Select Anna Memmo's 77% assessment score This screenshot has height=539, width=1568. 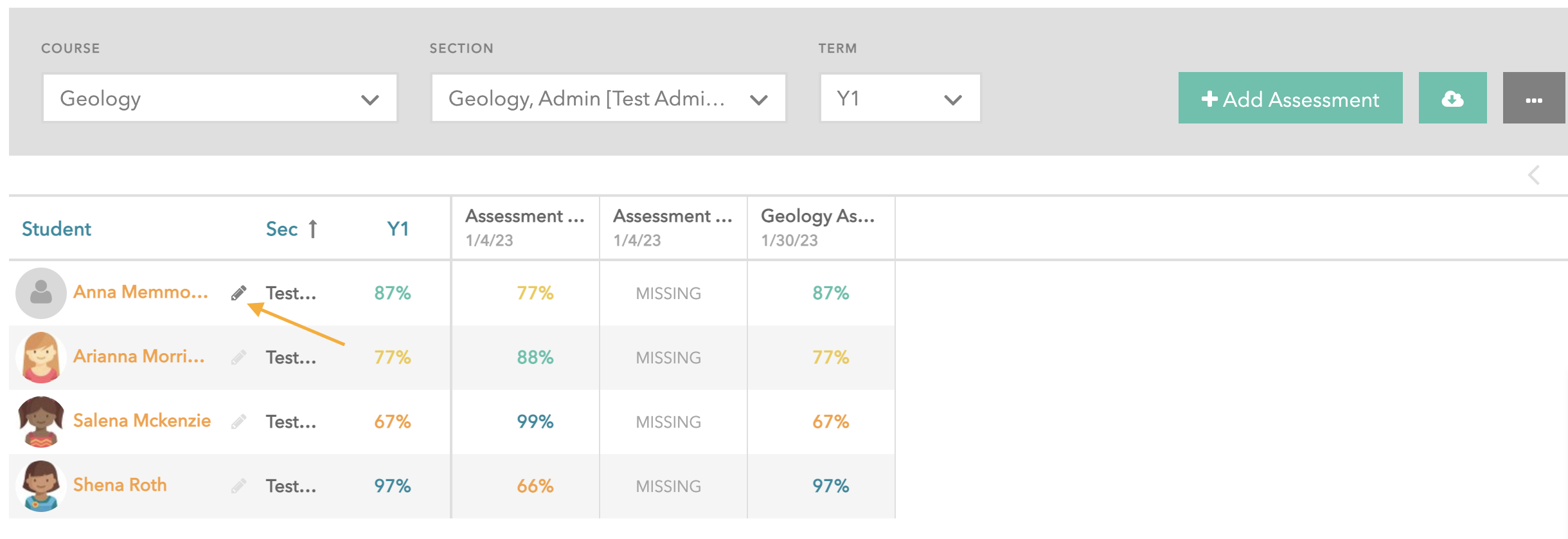pyautogui.click(x=535, y=293)
